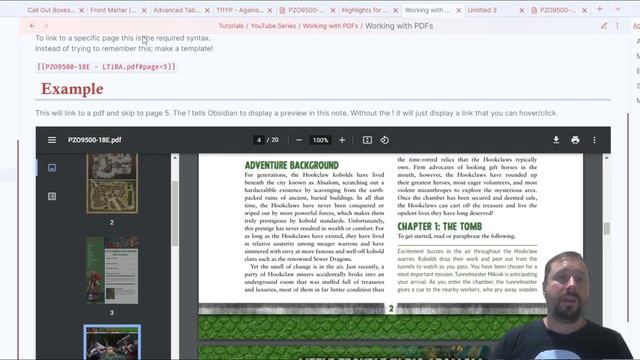
Task: Switch to the Call Out Boxes tab
Action: (x=51, y=10)
